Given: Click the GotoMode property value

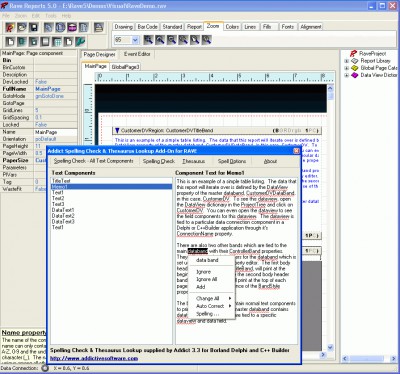Looking at the screenshot, I should [x=56, y=96].
